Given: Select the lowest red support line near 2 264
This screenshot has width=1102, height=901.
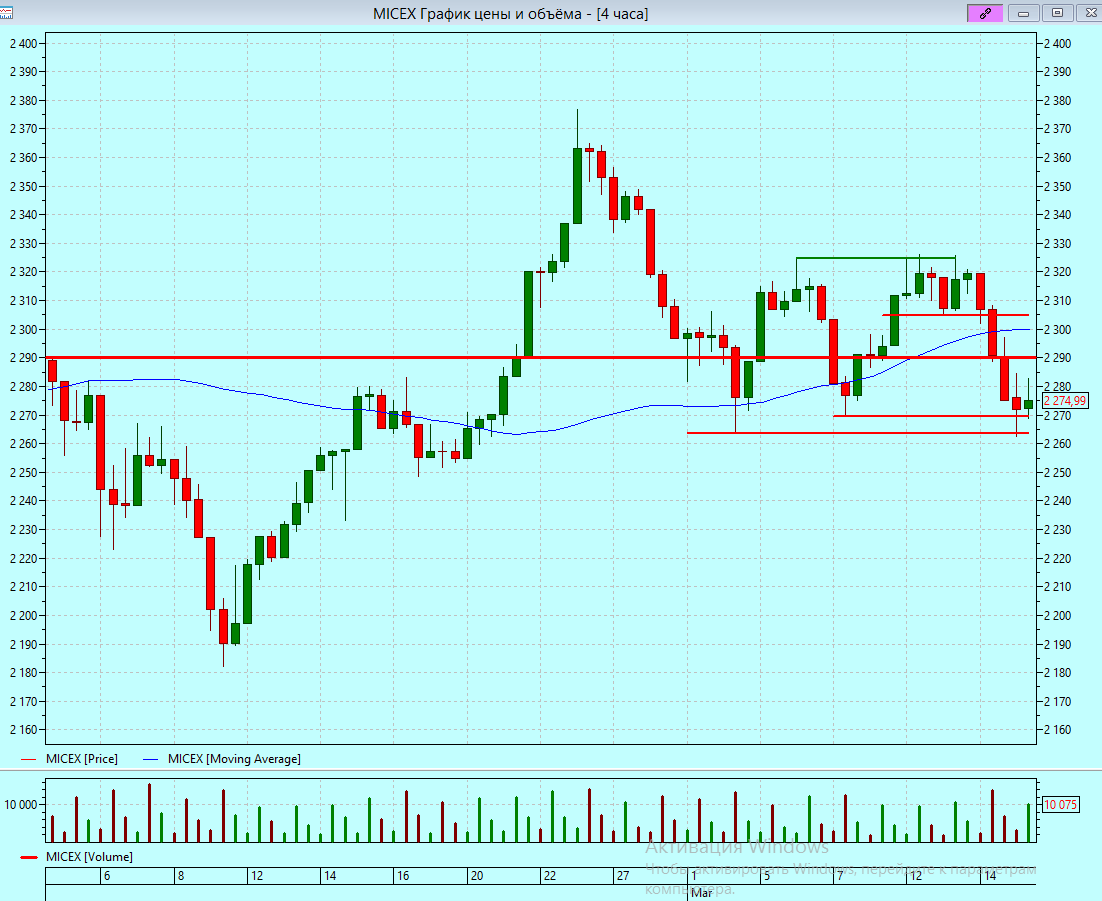Looking at the screenshot, I should 857,433.
